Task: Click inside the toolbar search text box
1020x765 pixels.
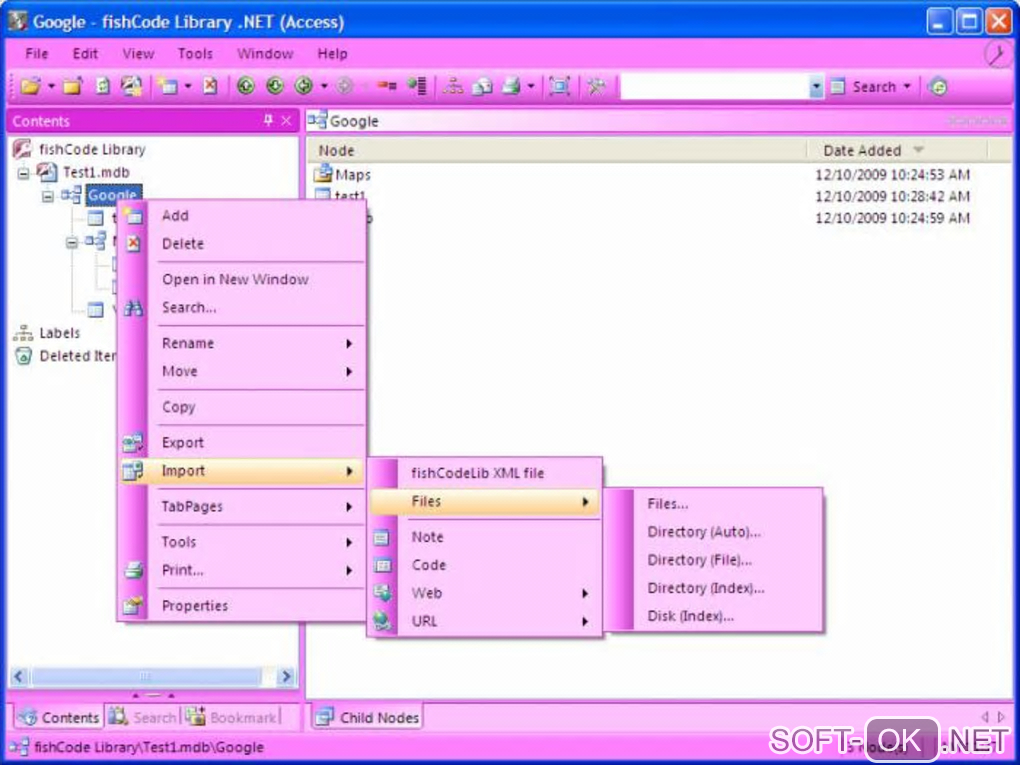Action: [x=714, y=87]
